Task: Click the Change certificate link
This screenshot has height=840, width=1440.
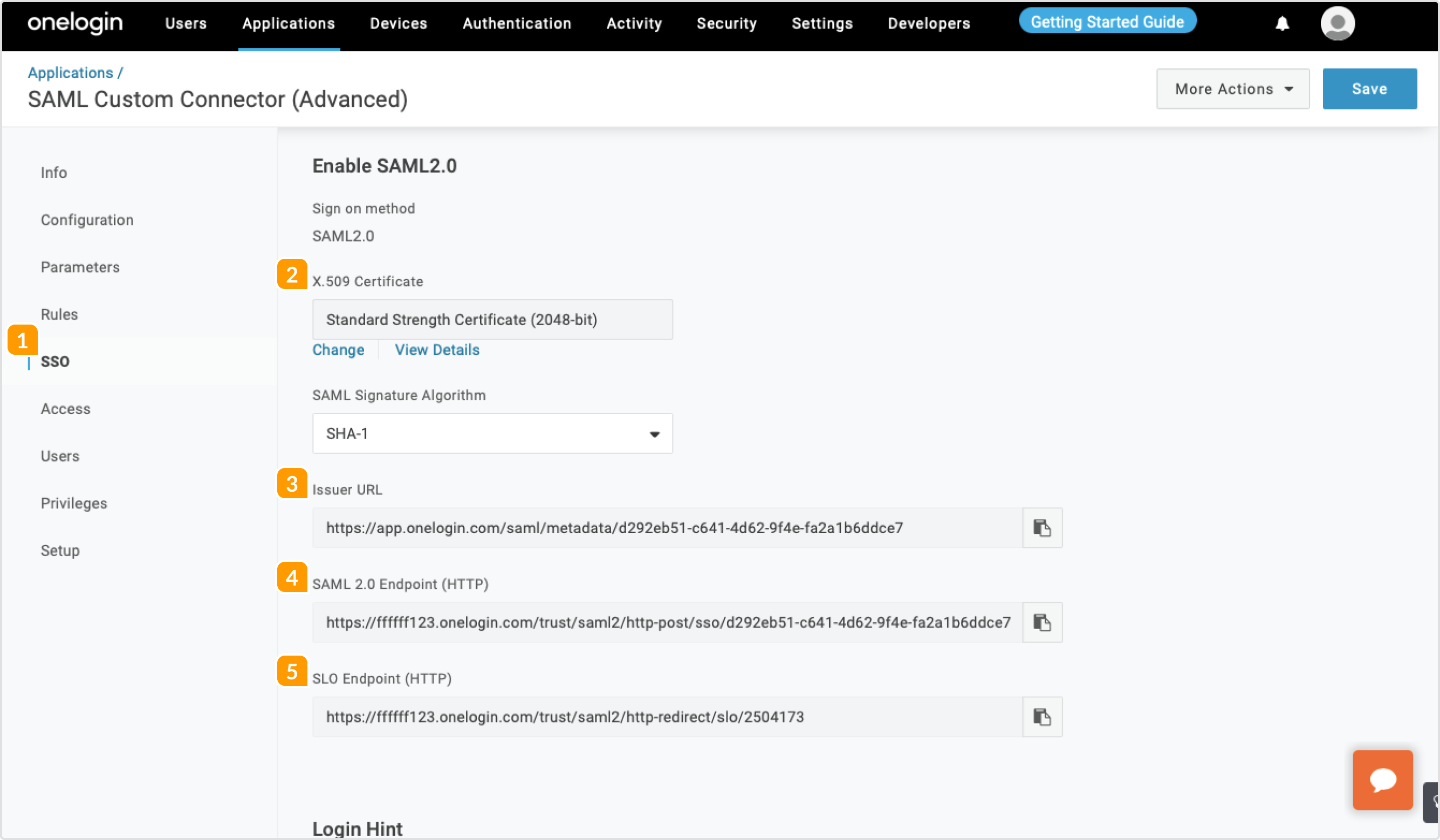Action: pyautogui.click(x=338, y=350)
